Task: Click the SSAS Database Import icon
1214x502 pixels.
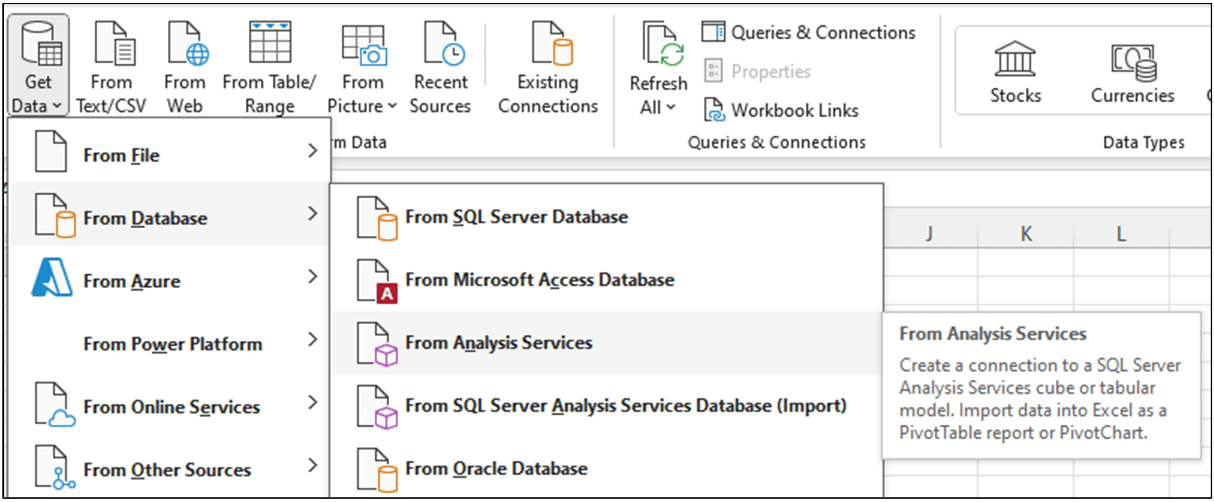Action: pyautogui.click(x=377, y=406)
